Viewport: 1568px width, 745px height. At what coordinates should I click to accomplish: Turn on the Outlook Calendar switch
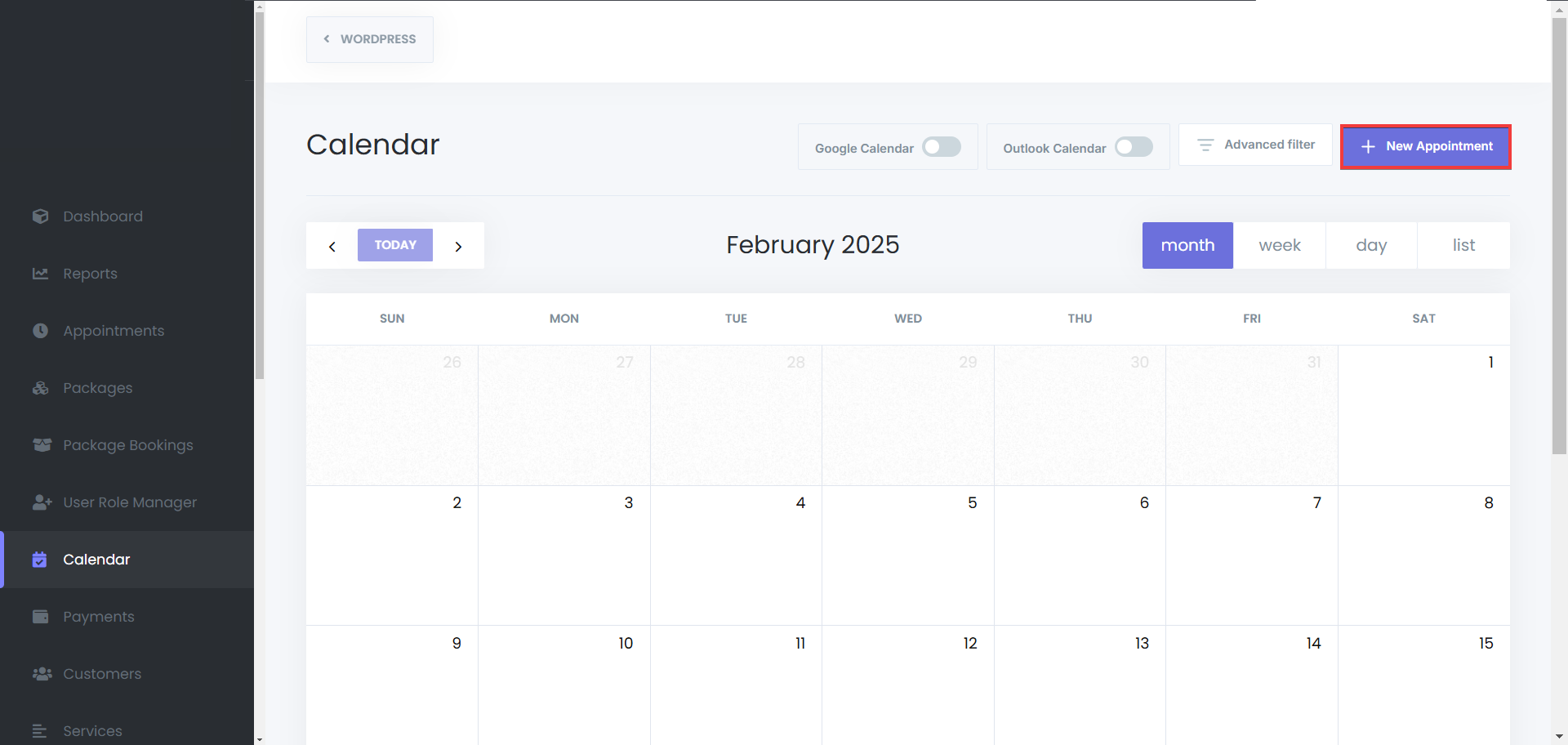click(x=1134, y=147)
